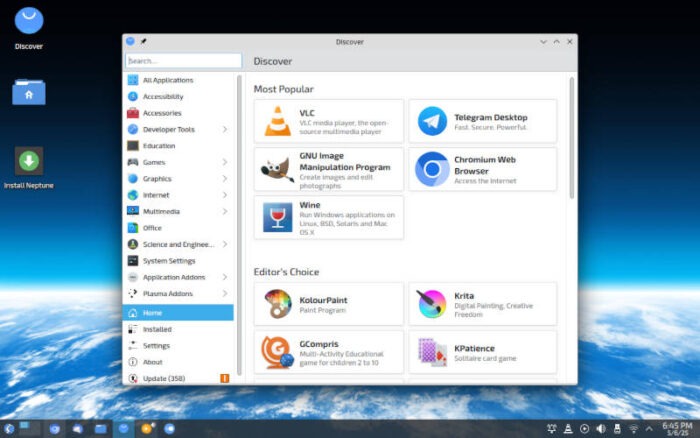
Task: Open the Discover desktop shortcut icon
Action: pos(29,21)
